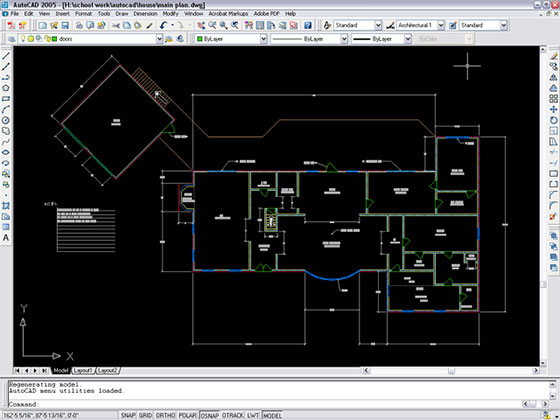Toggle SNAP mode in status bar

point(128,415)
